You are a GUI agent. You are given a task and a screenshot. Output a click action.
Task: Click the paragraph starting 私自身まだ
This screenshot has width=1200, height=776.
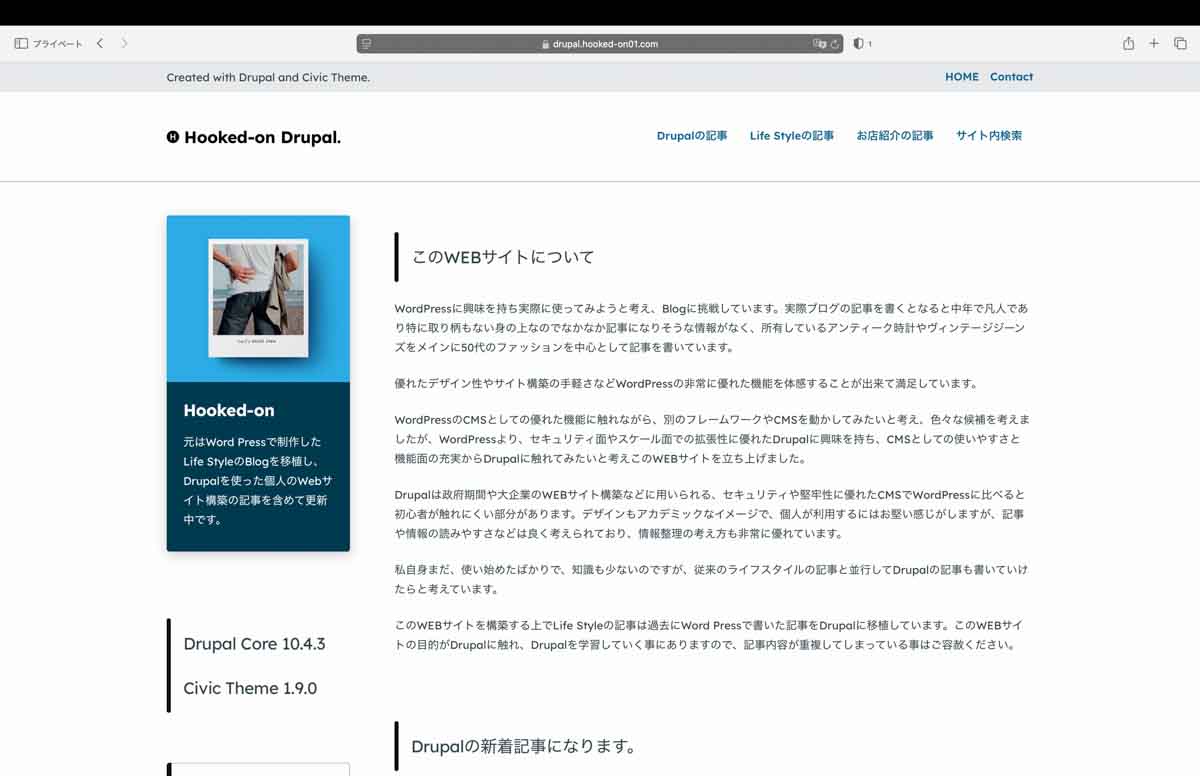pos(711,579)
